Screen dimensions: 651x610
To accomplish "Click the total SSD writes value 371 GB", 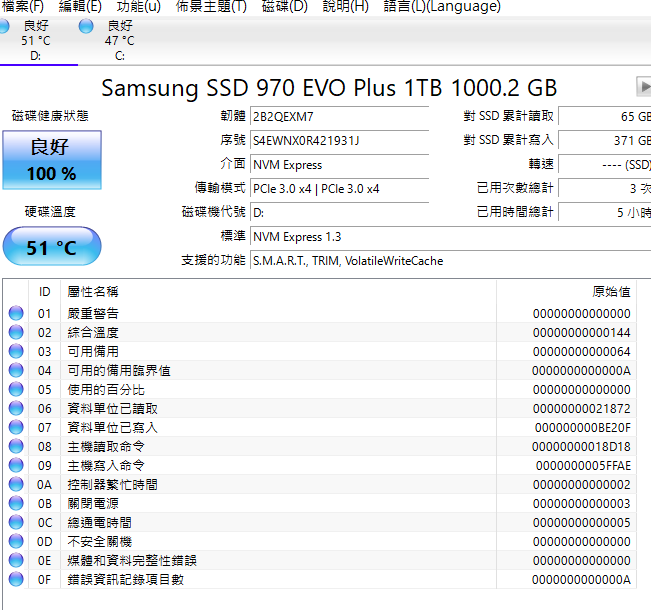I will click(x=604, y=140).
